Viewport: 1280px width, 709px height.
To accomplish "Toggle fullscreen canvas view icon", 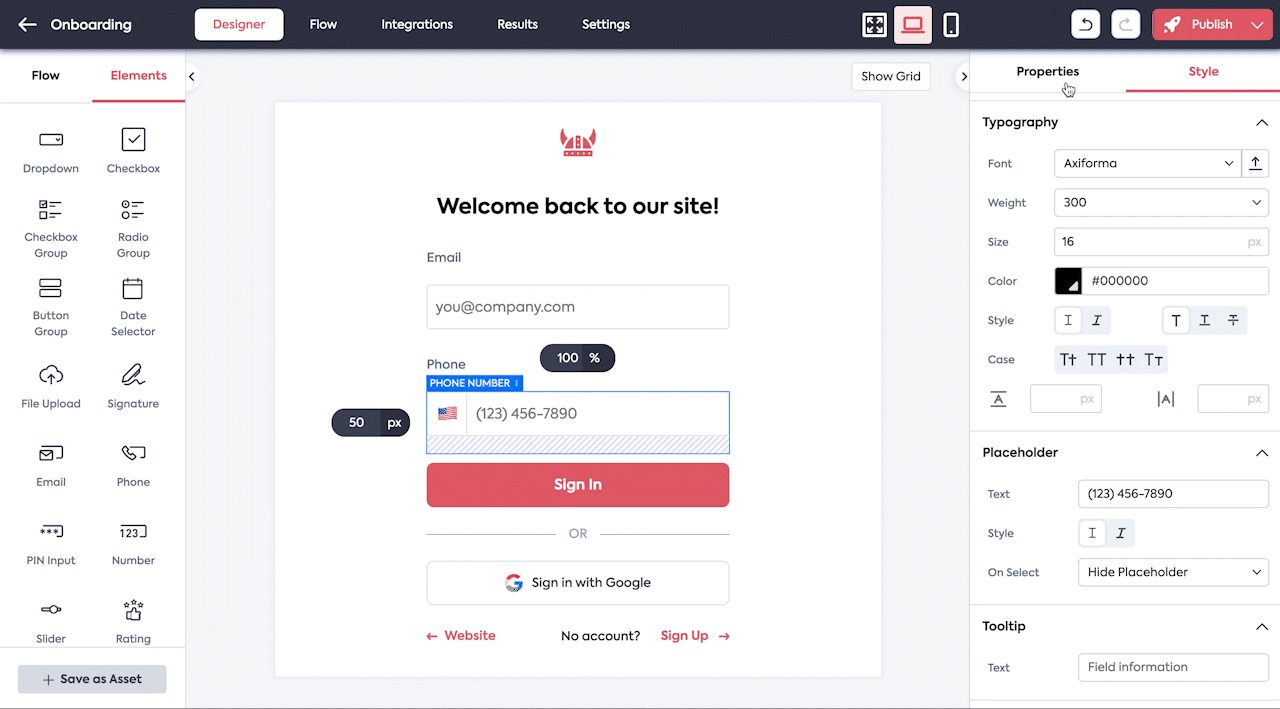I will 875,25.
